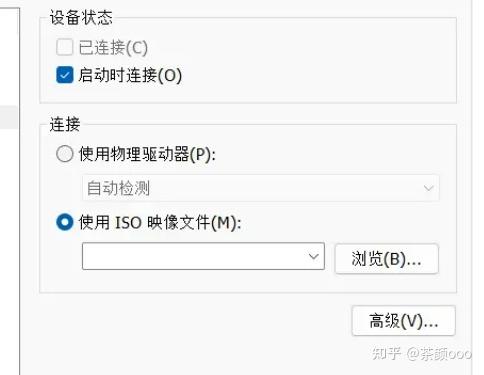Click the 知乎 watermark text

click(x=386, y=353)
